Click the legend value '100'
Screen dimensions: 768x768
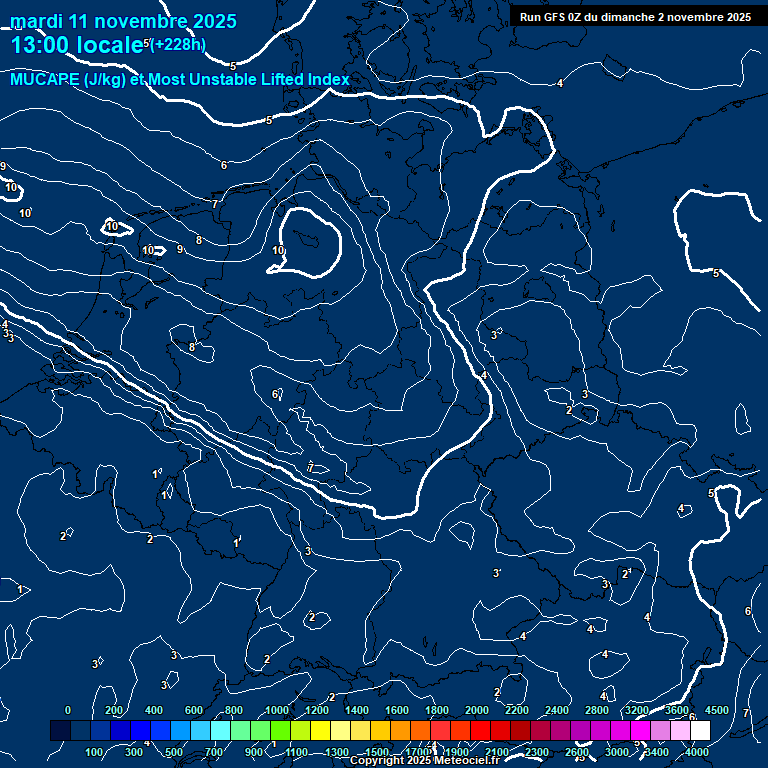point(94,752)
